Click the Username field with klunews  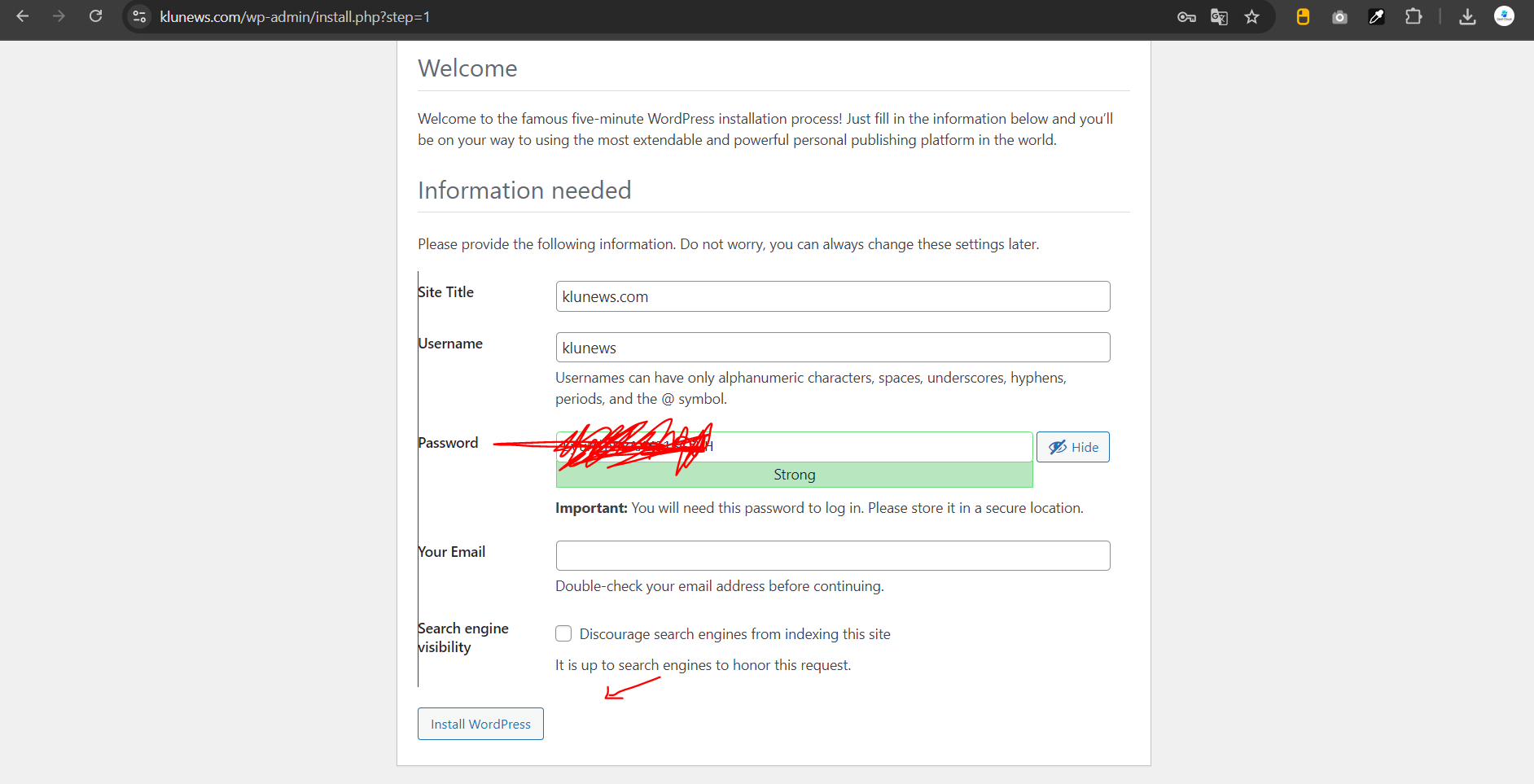[833, 348]
